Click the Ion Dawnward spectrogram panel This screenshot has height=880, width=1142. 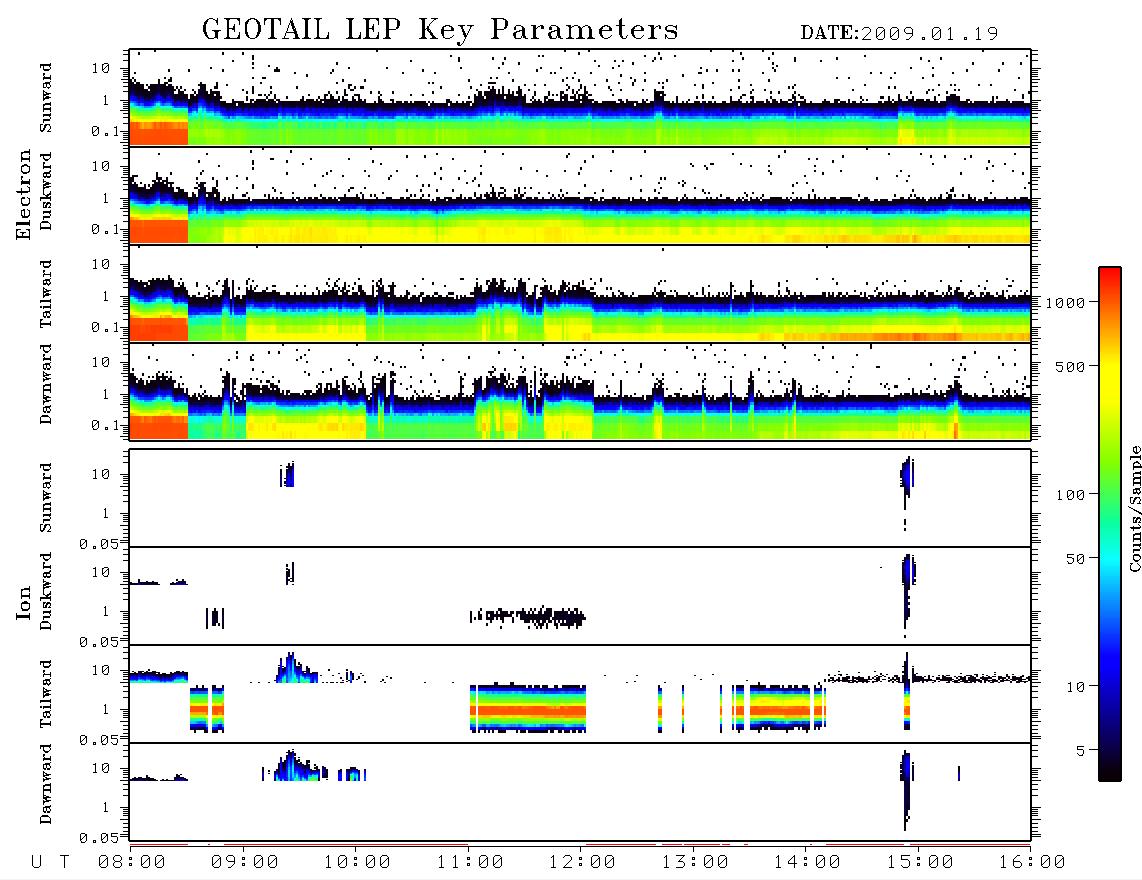click(x=580, y=792)
